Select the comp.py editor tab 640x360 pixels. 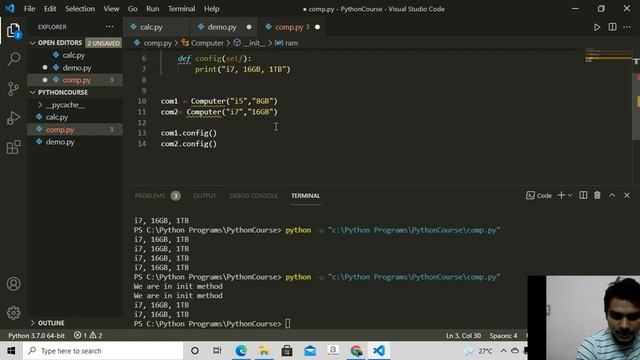pos(291,27)
